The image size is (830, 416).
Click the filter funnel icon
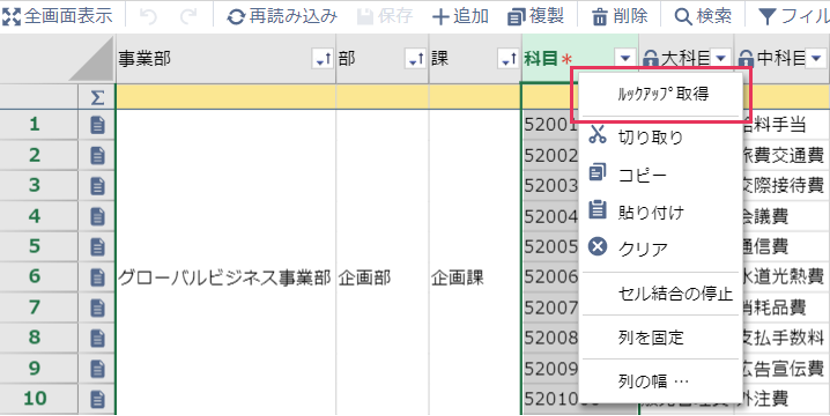(x=767, y=17)
